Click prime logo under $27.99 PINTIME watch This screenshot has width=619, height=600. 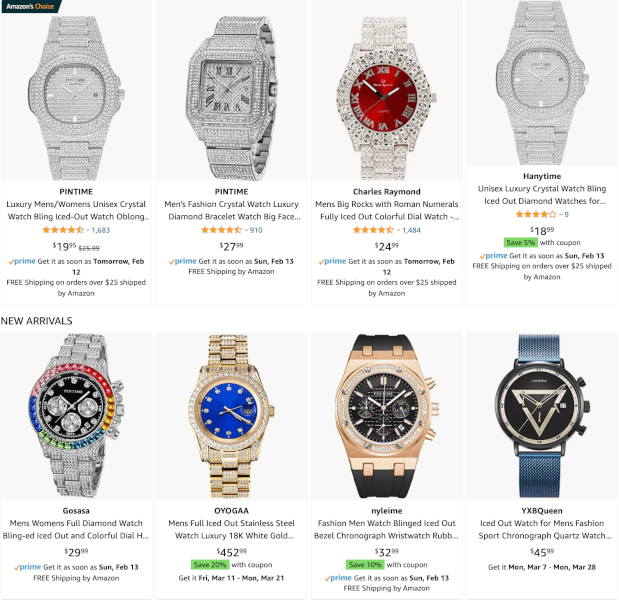[x=183, y=261]
